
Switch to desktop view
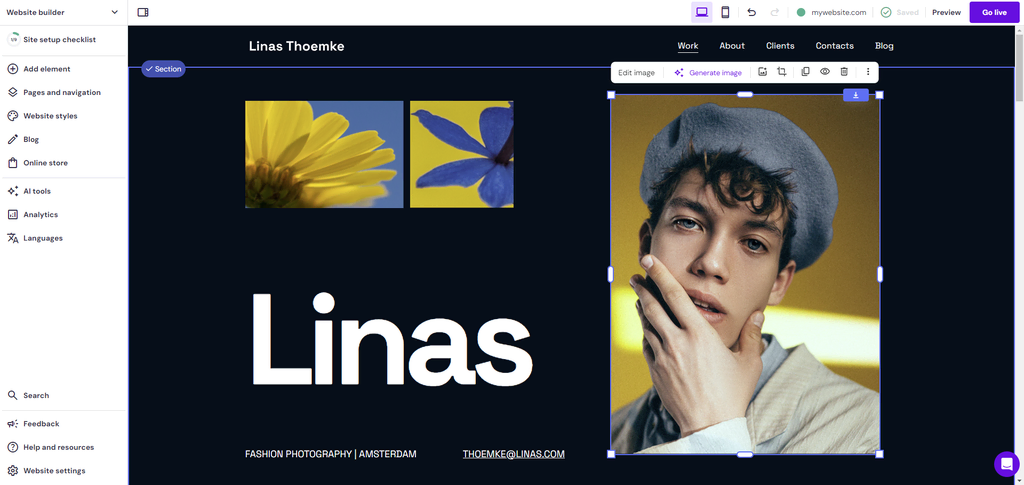[702, 12]
